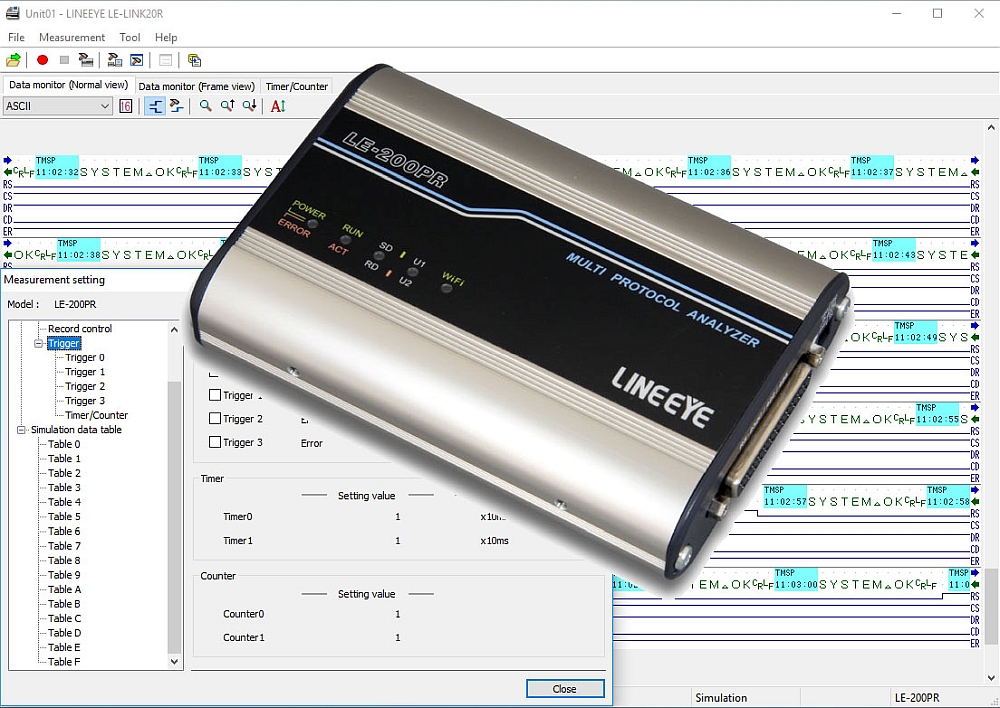Select Table 5 in the settings tree

(64, 517)
